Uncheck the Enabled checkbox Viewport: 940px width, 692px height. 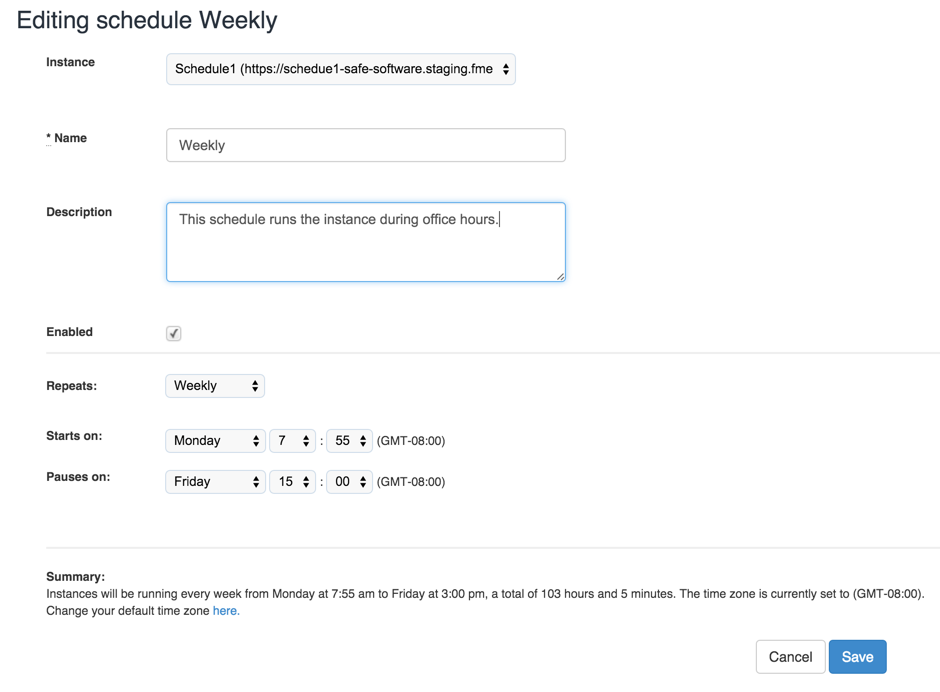coord(174,333)
